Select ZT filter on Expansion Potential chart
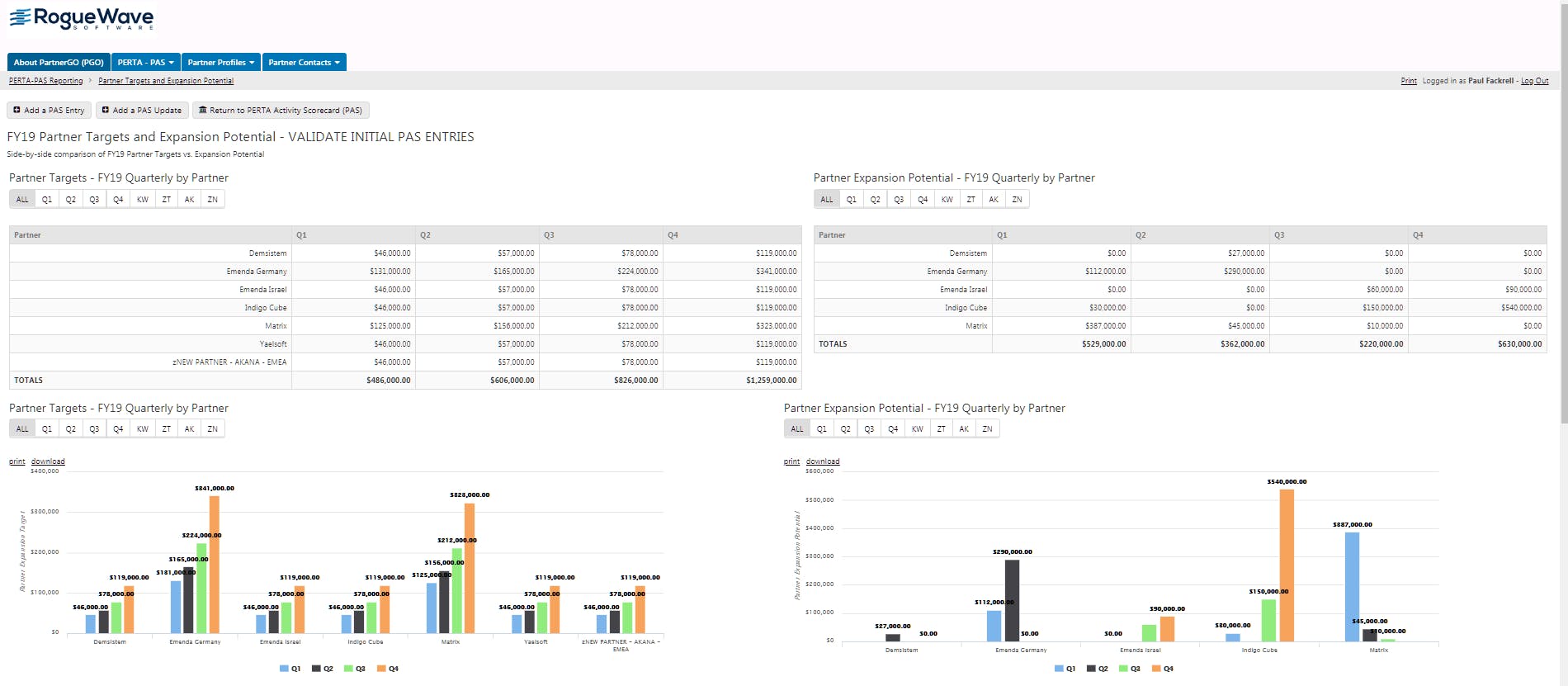 point(942,428)
